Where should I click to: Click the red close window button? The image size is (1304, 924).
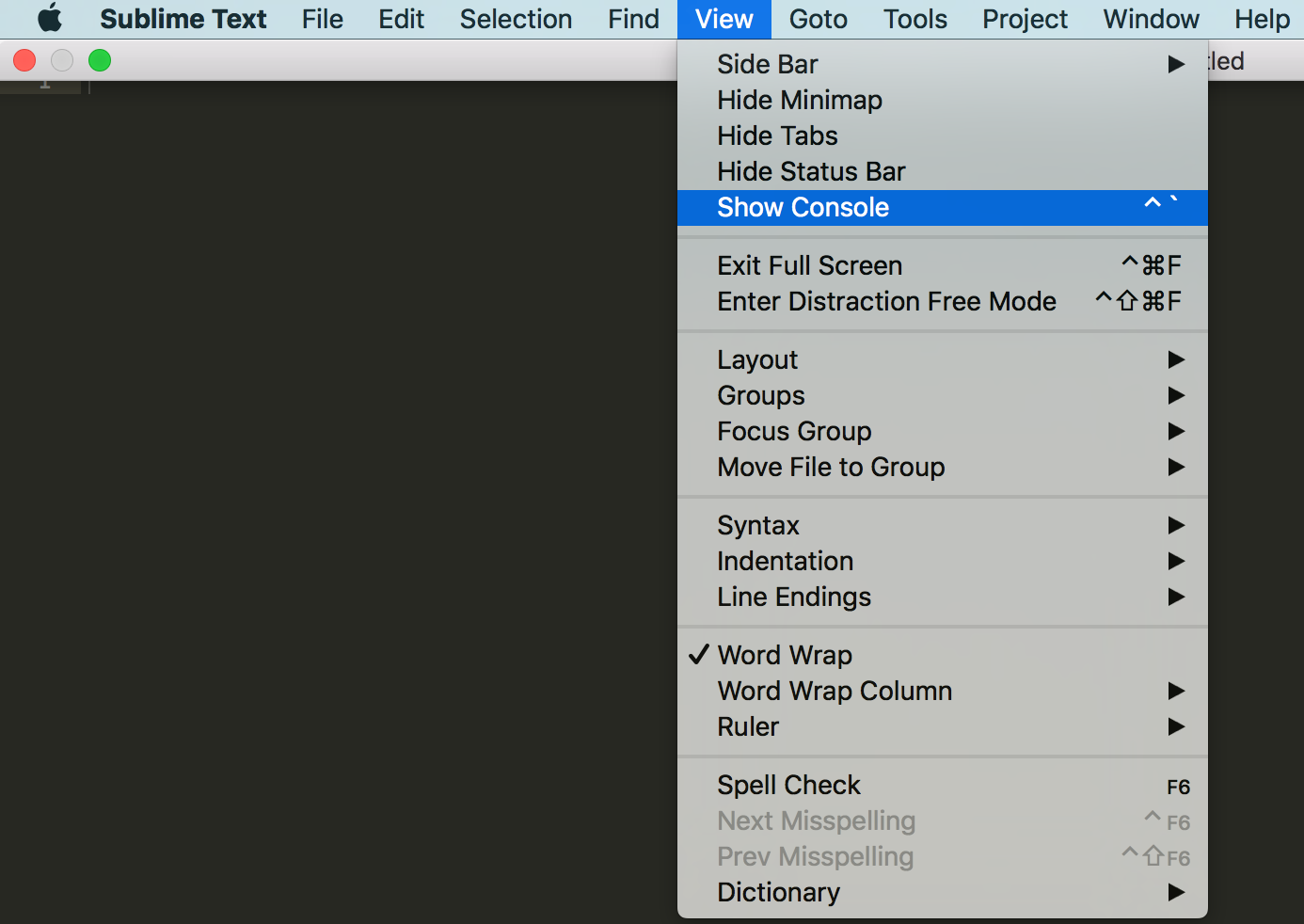[x=24, y=61]
